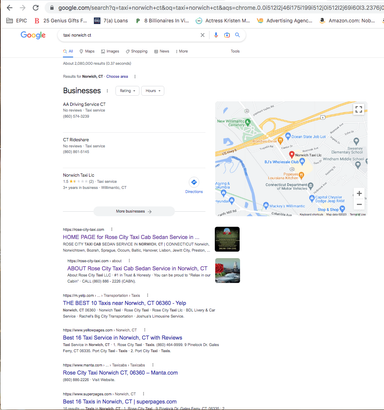Click the Rose City Taxi home thumbnail

coord(227,239)
